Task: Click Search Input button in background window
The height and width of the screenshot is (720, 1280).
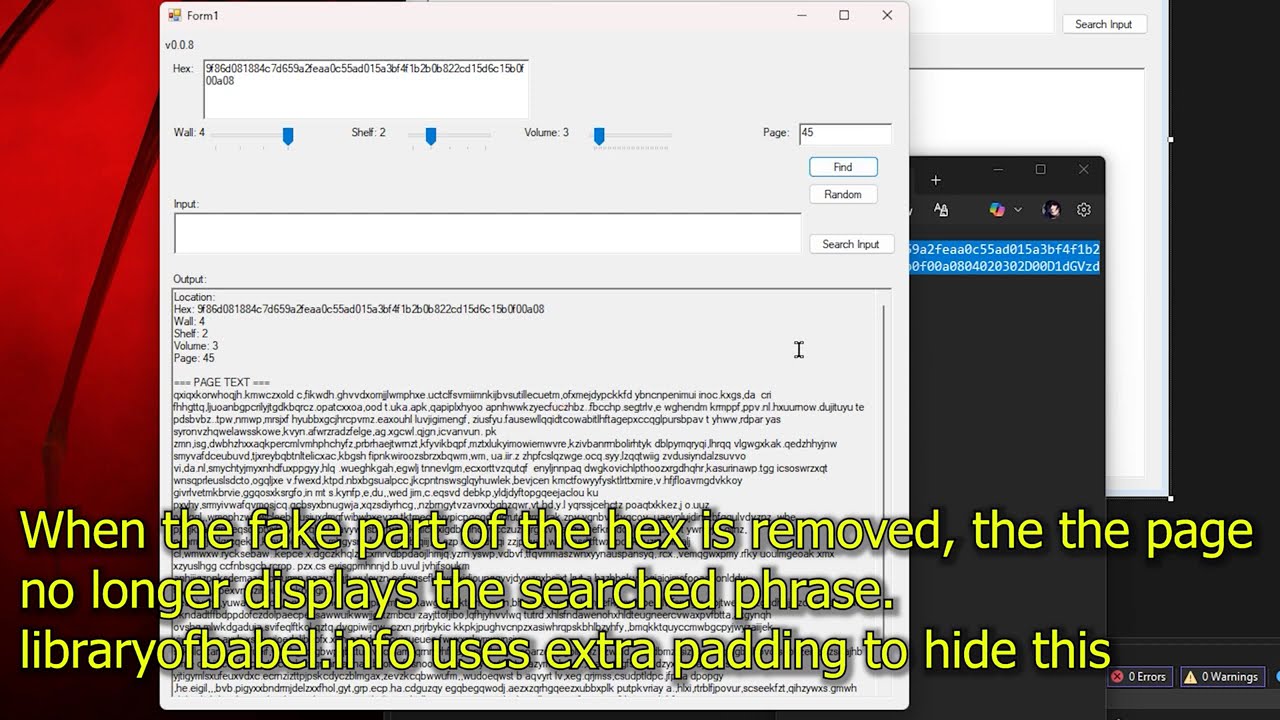Action: coord(1104,24)
